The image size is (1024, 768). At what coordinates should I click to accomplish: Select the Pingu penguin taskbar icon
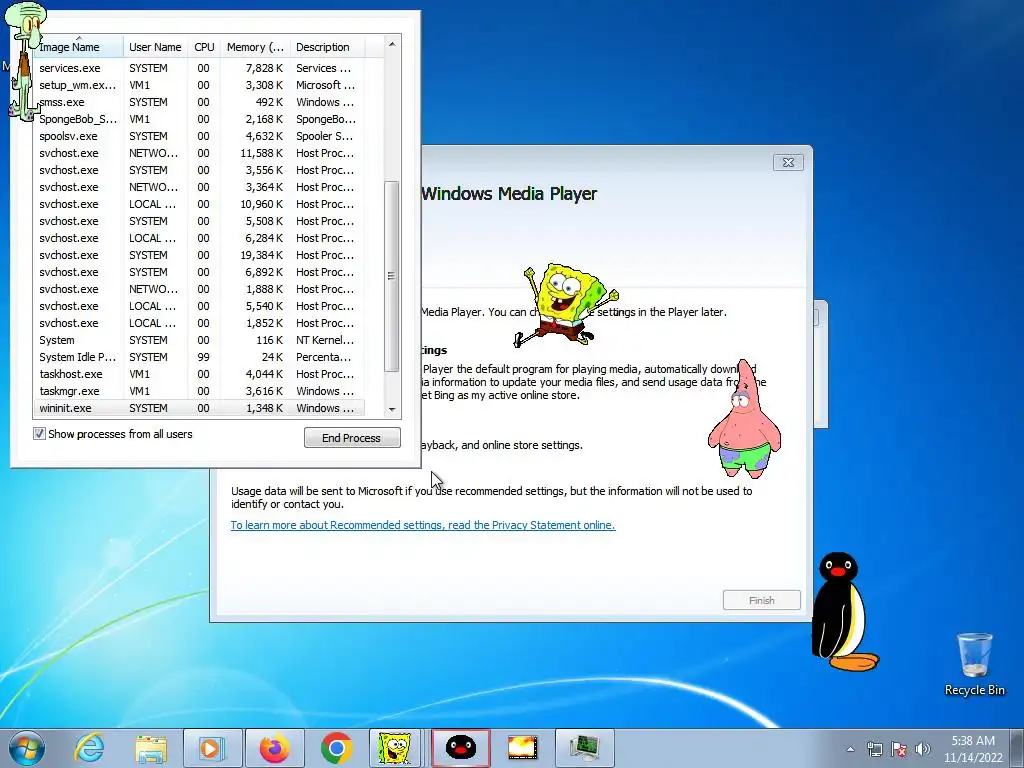click(x=460, y=748)
